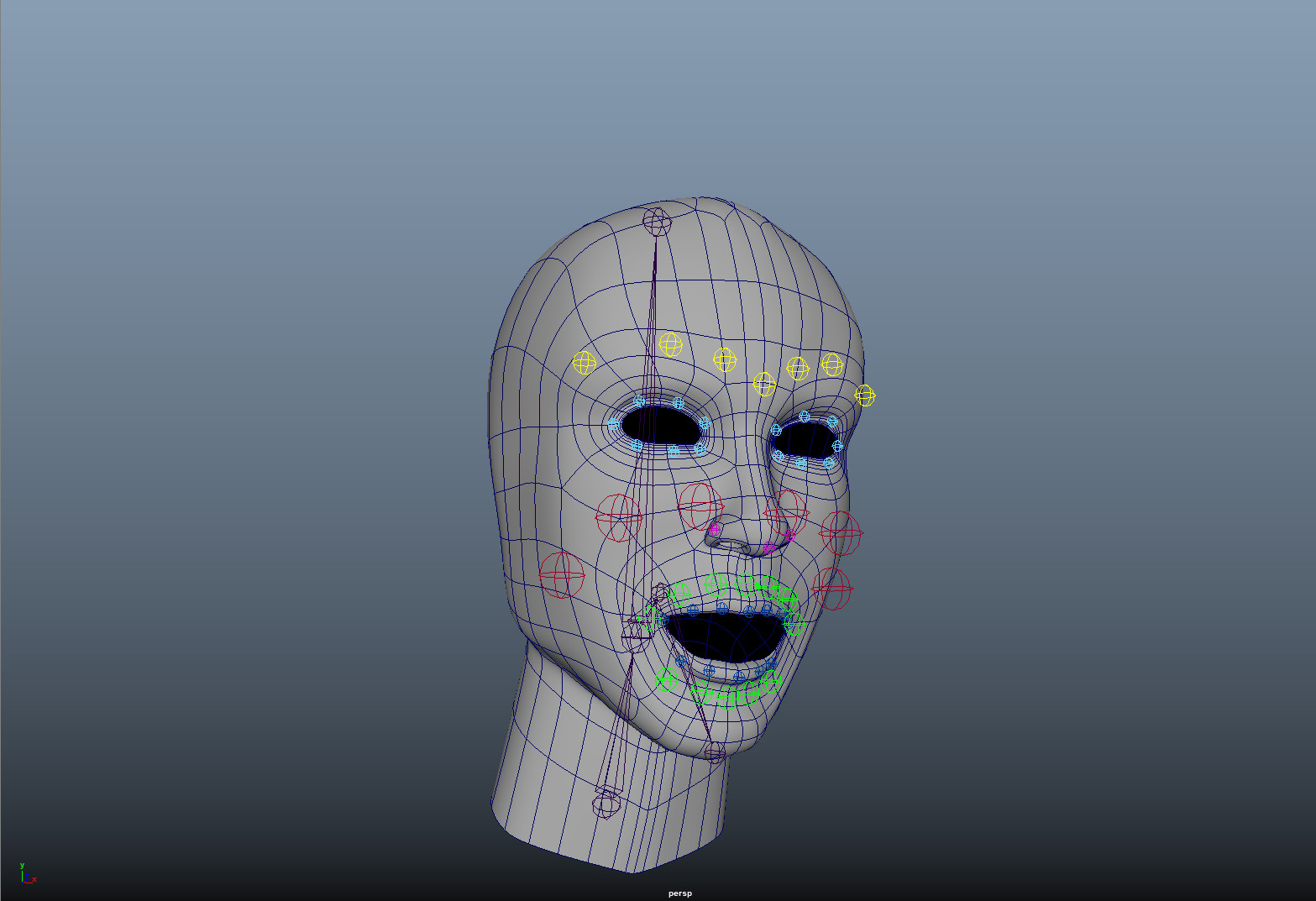Select the yellow inner brow control above left eye

point(672,343)
